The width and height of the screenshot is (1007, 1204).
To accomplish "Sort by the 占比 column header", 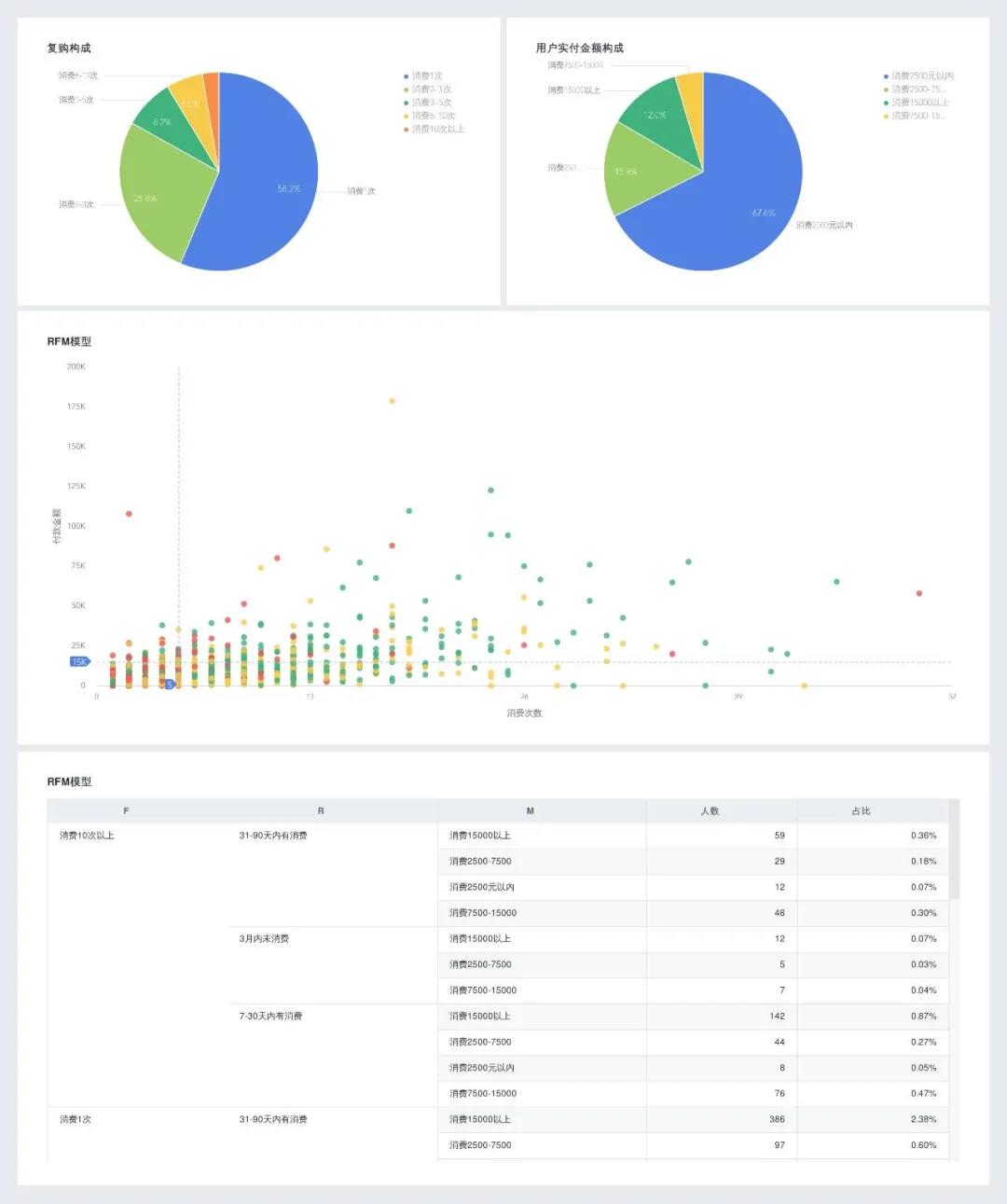I will (x=862, y=811).
